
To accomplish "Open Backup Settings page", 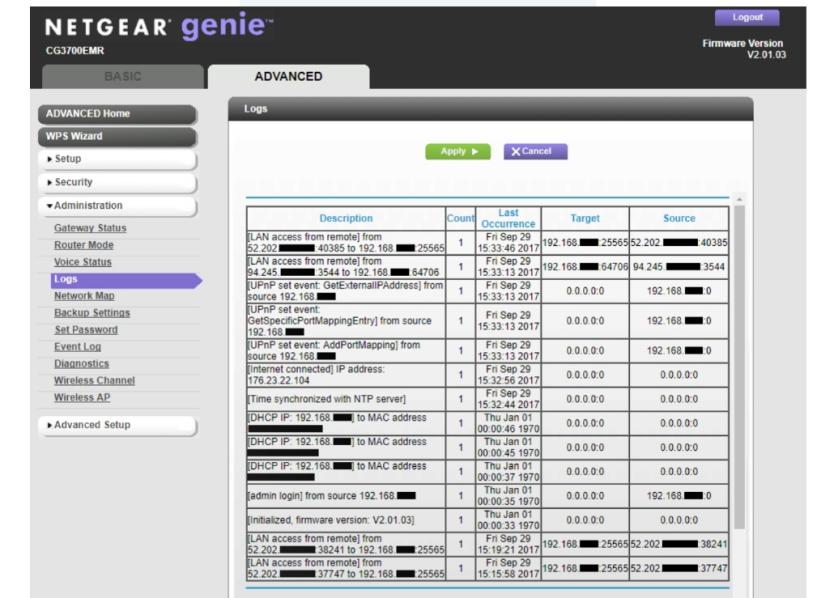I will [x=92, y=313].
